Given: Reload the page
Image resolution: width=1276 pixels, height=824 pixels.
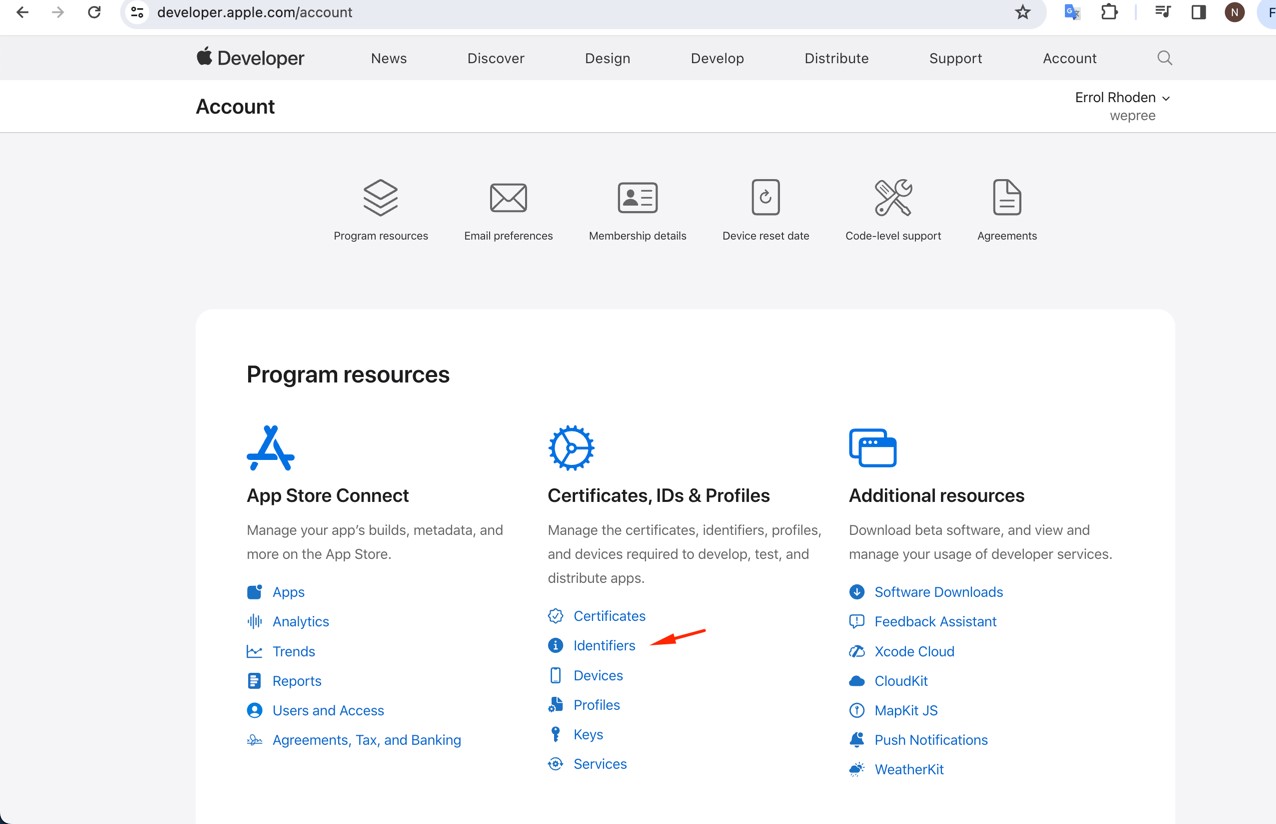Looking at the screenshot, I should [94, 13].
